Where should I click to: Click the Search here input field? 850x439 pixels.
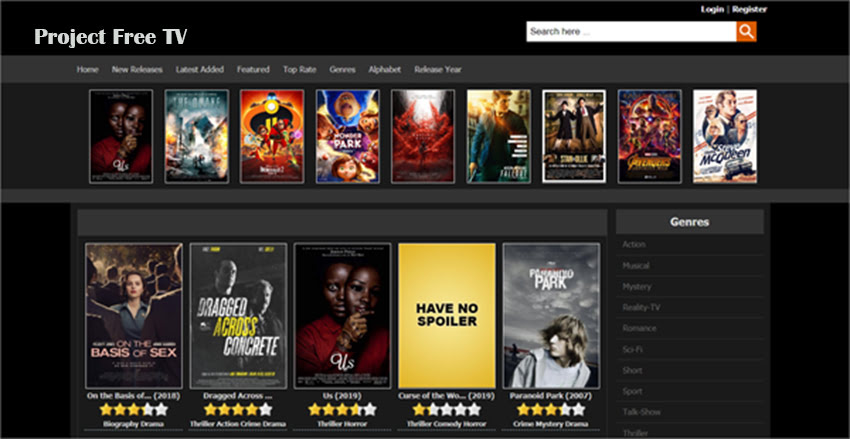631,31
